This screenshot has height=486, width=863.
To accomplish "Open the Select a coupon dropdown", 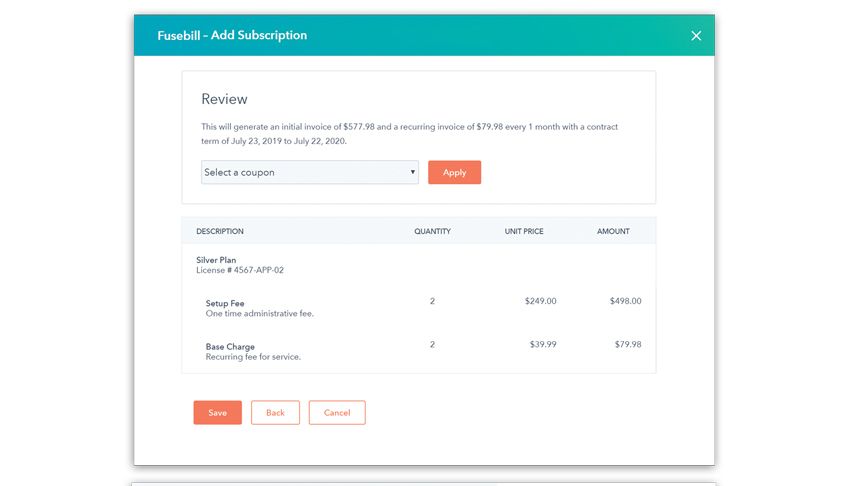I will [x=309, y=172].
